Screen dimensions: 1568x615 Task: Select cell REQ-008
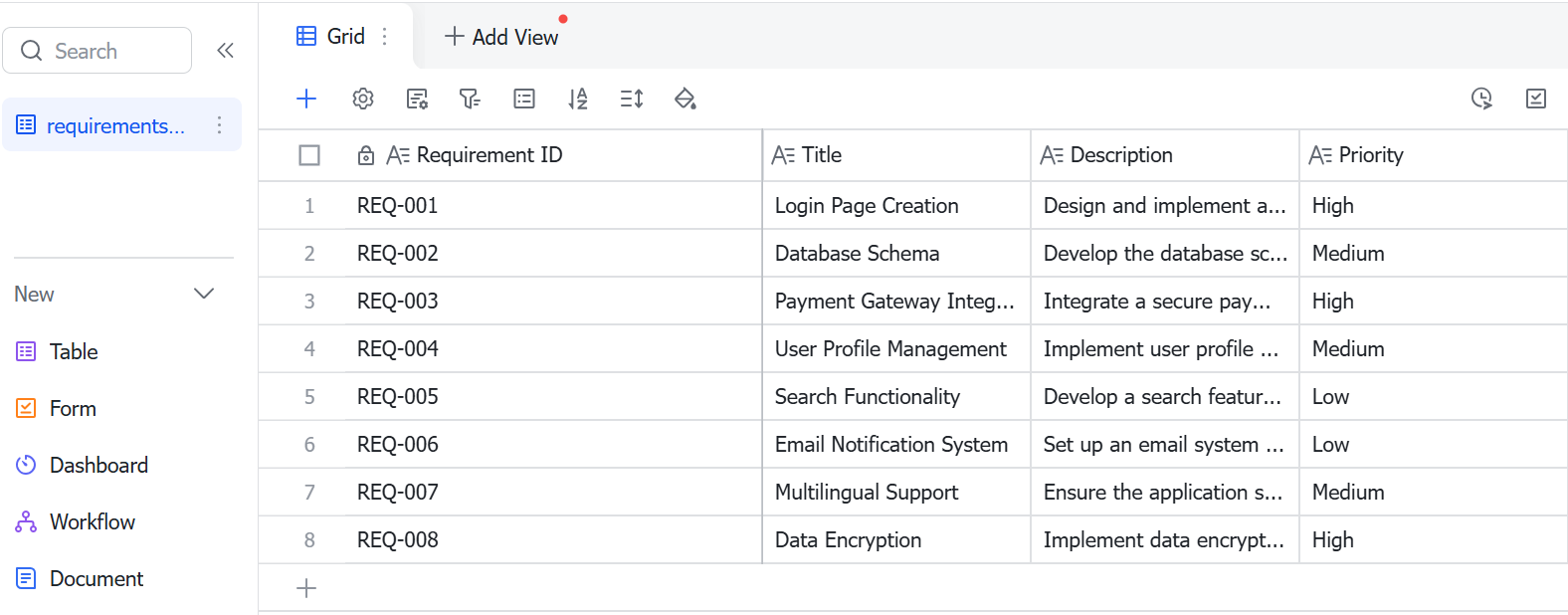click(x=553, y=539)
